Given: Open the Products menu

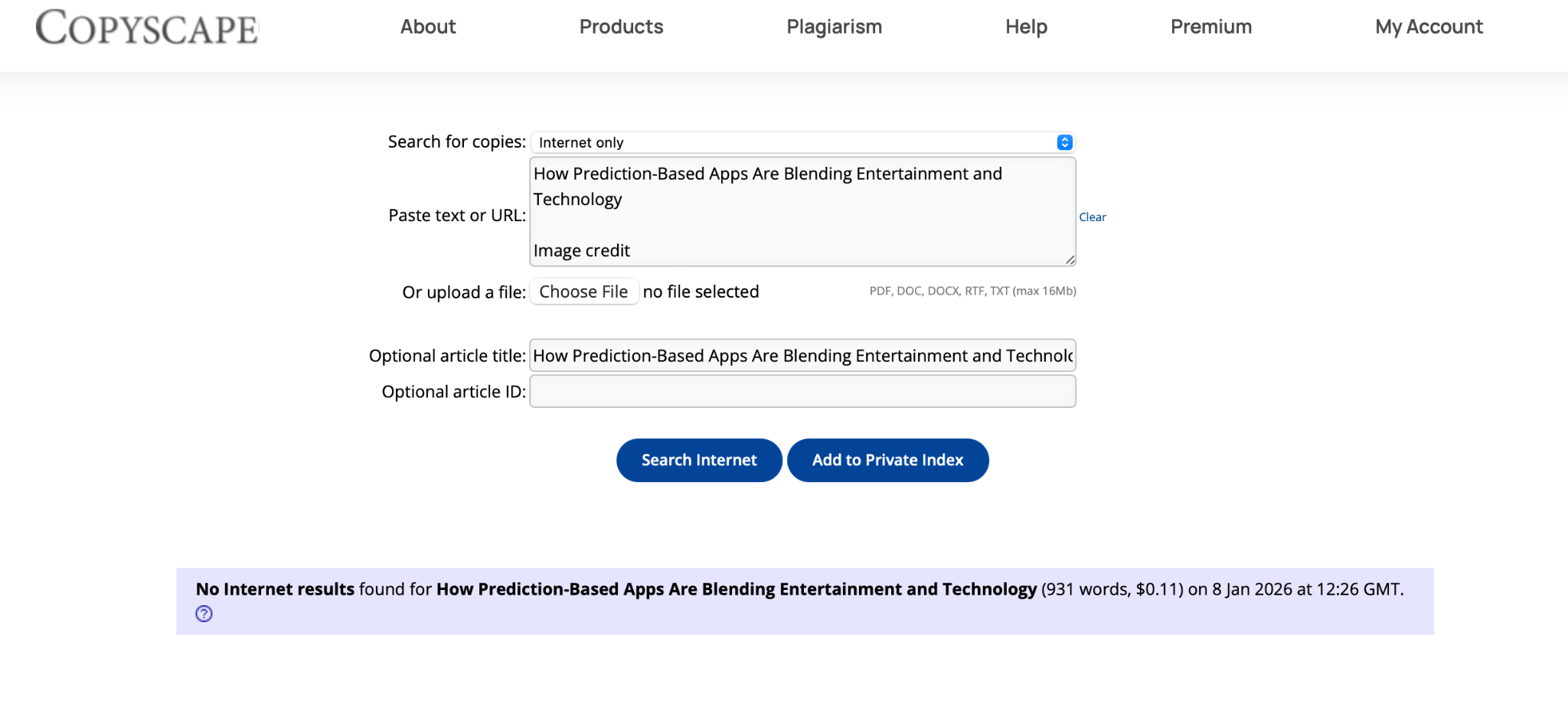Looking at the screenshot, I should (x=621, y=27).
